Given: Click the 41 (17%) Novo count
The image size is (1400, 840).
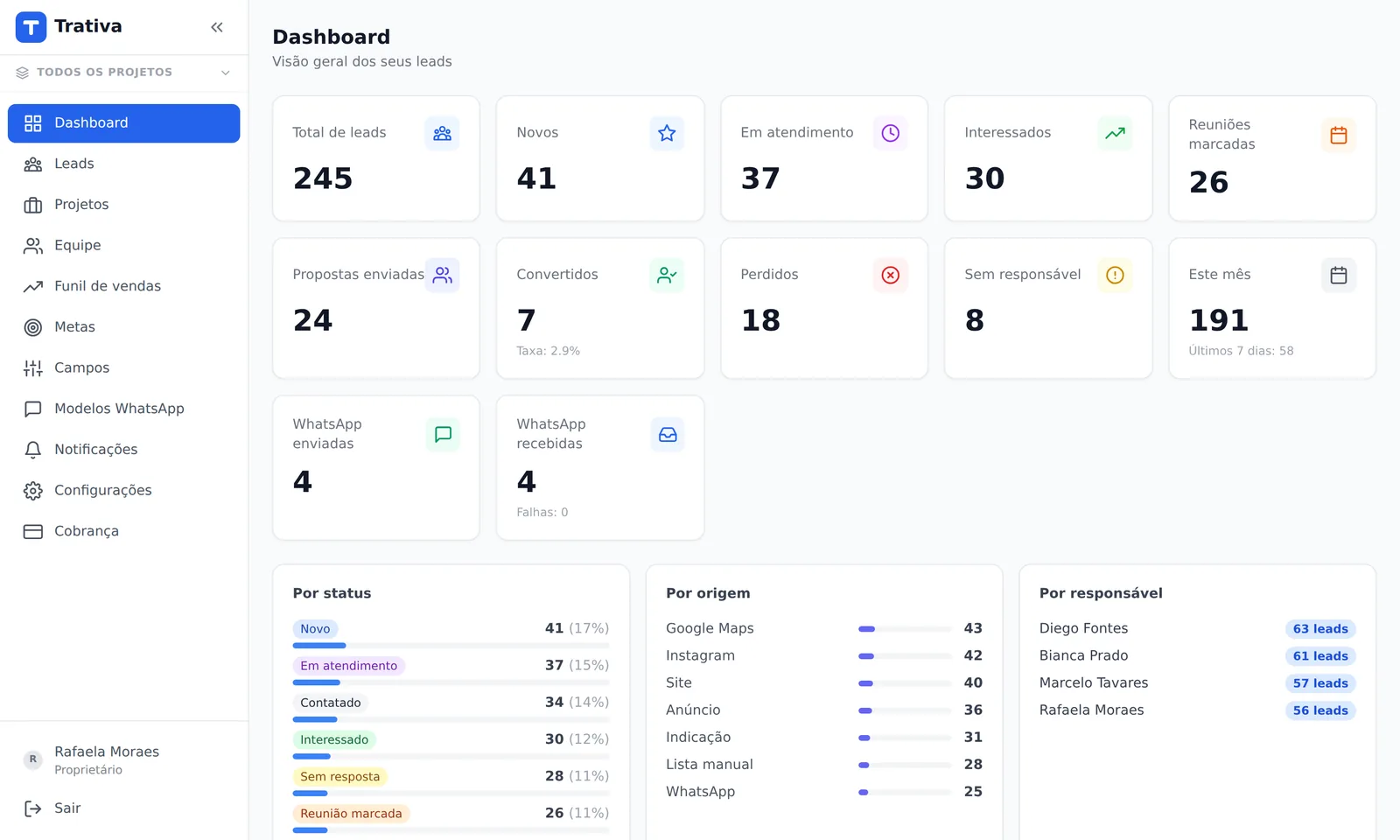Looking at the screenshot, I should [x=577, y=629].
